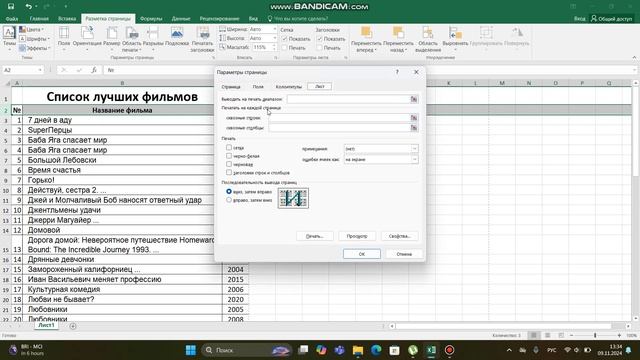The image size is (640, 360).
Task: Switch to the Колонтитулы tab in dialog
Action: [x=289, y=87]
